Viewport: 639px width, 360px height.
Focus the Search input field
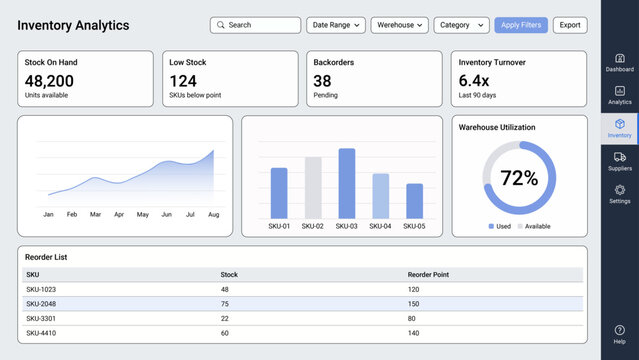tap(256, 25)
